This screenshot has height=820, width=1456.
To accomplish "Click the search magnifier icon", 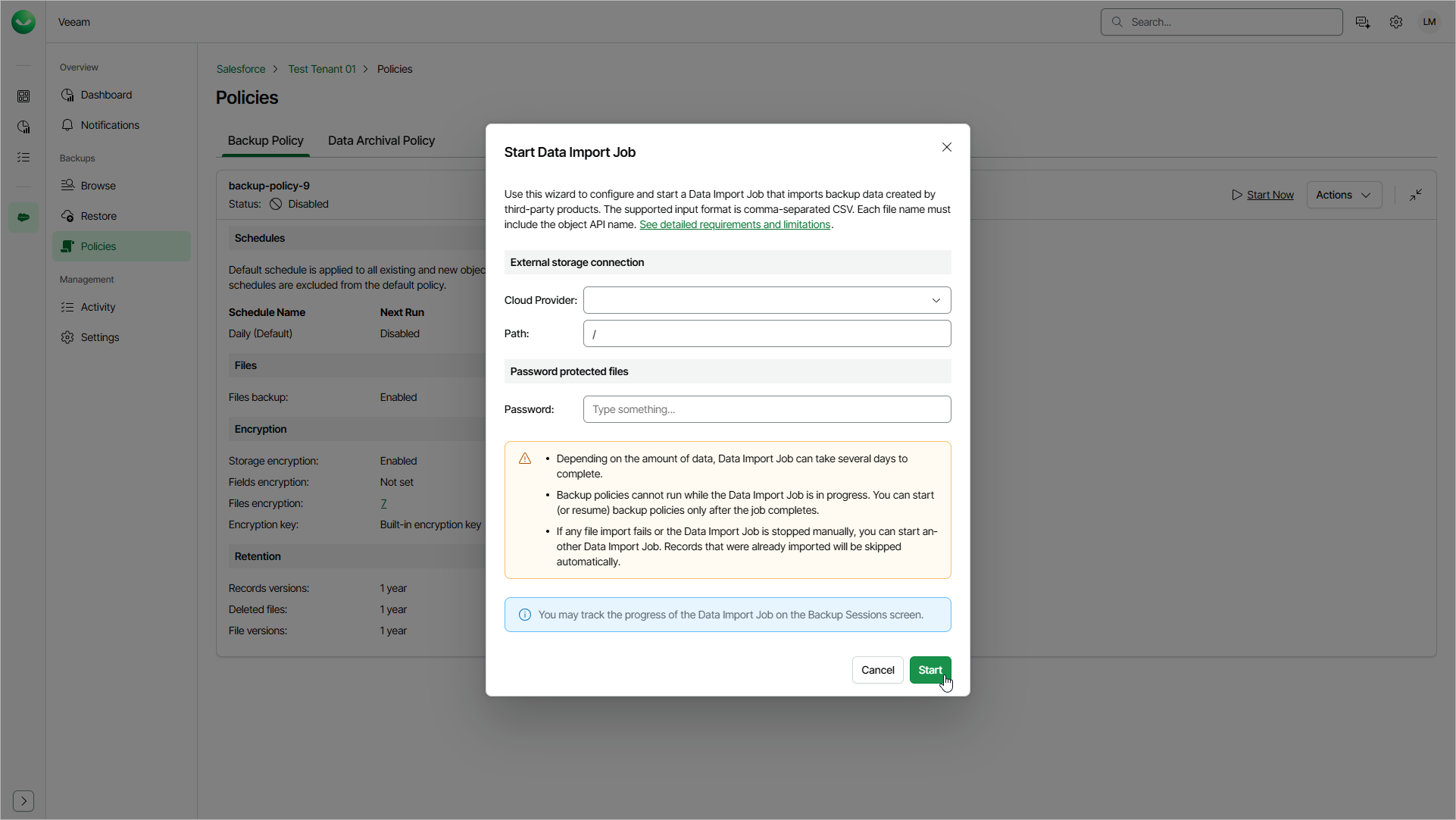I will click(1117, 22).
